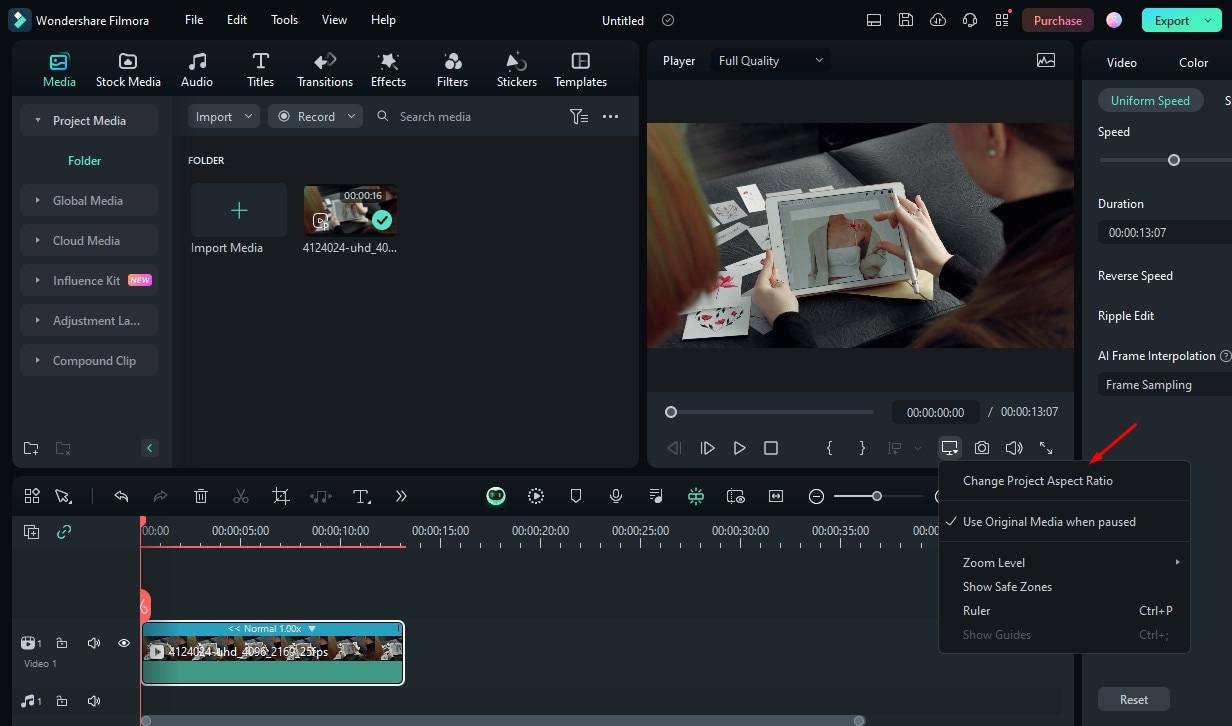Open the Titles tab

pos(260,70)
